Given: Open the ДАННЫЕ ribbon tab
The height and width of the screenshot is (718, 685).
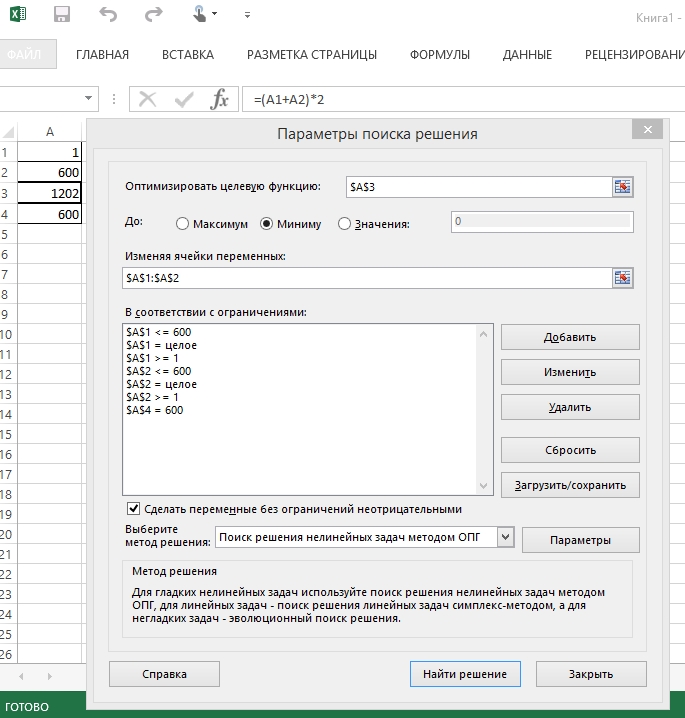Looking at the screenshot, I should click(x=527, y=54).
